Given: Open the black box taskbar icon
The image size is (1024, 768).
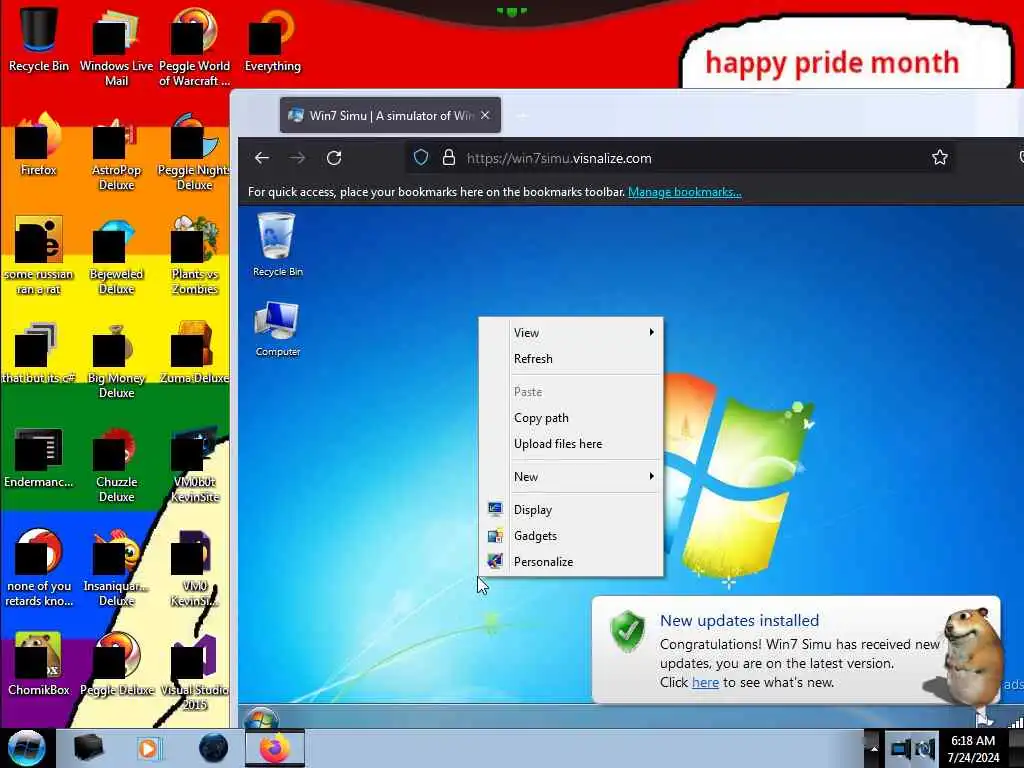Looking at the screenshot, I should 88,748.
